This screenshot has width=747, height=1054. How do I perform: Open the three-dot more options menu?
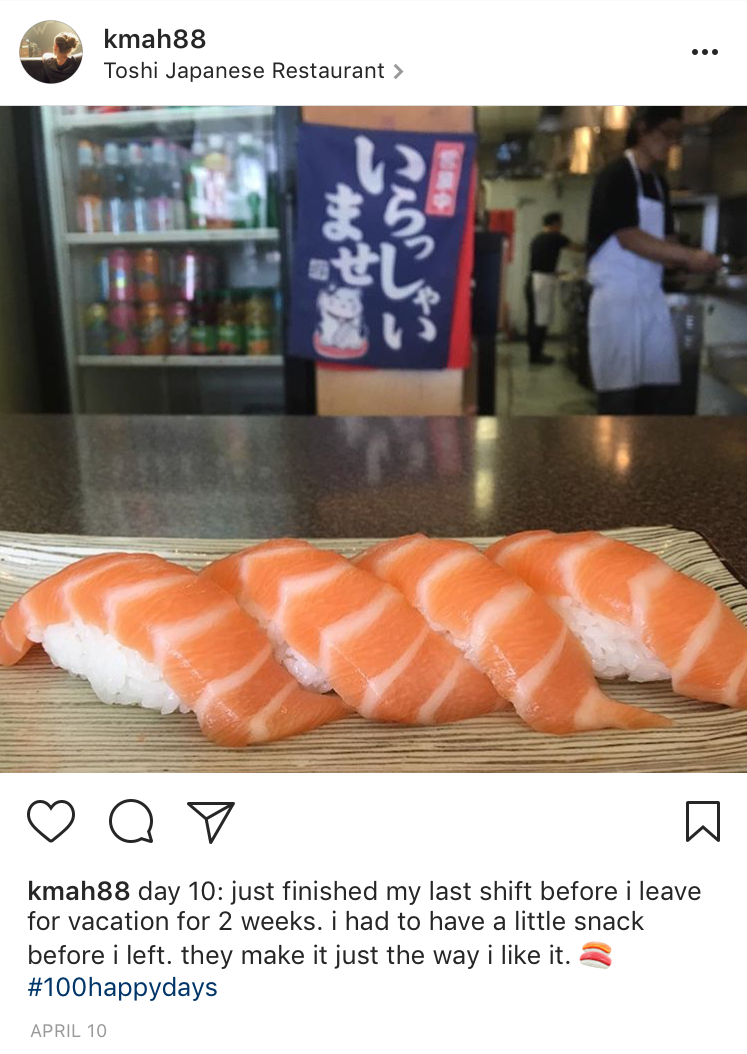click(x=705, y=52)
